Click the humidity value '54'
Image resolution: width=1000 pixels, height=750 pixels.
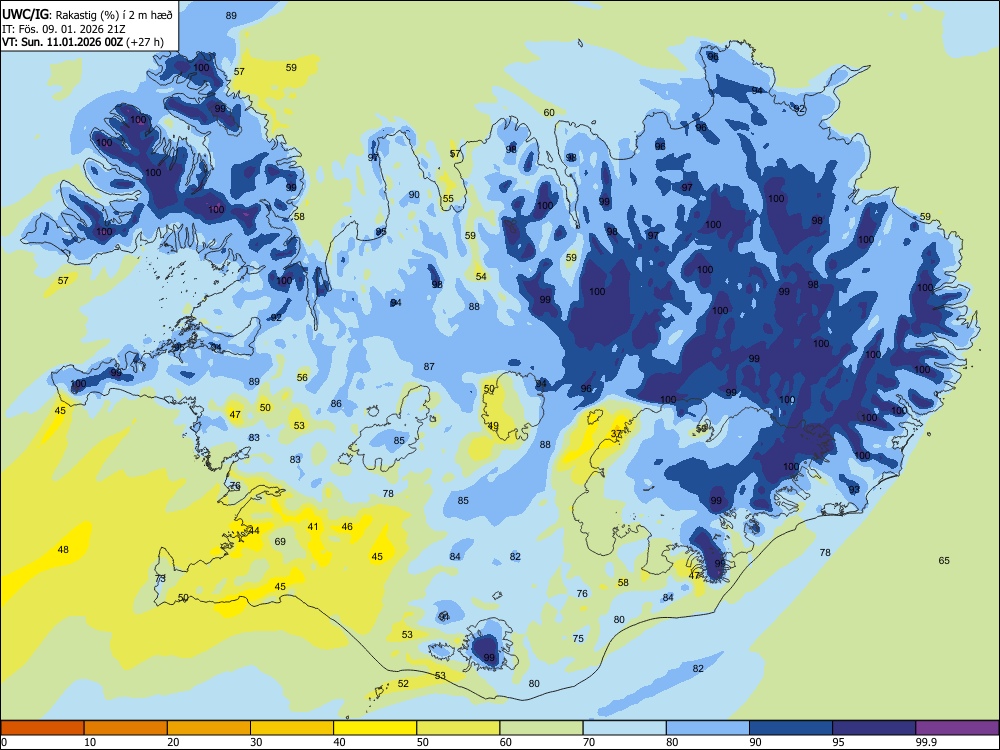click(481, 276)
